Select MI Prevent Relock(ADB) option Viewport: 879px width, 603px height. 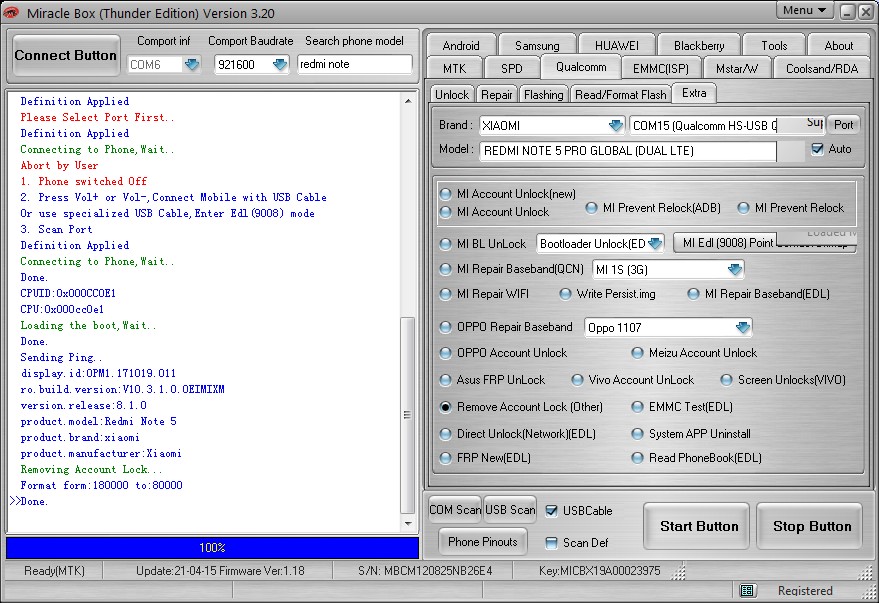[x=591, y=208]
